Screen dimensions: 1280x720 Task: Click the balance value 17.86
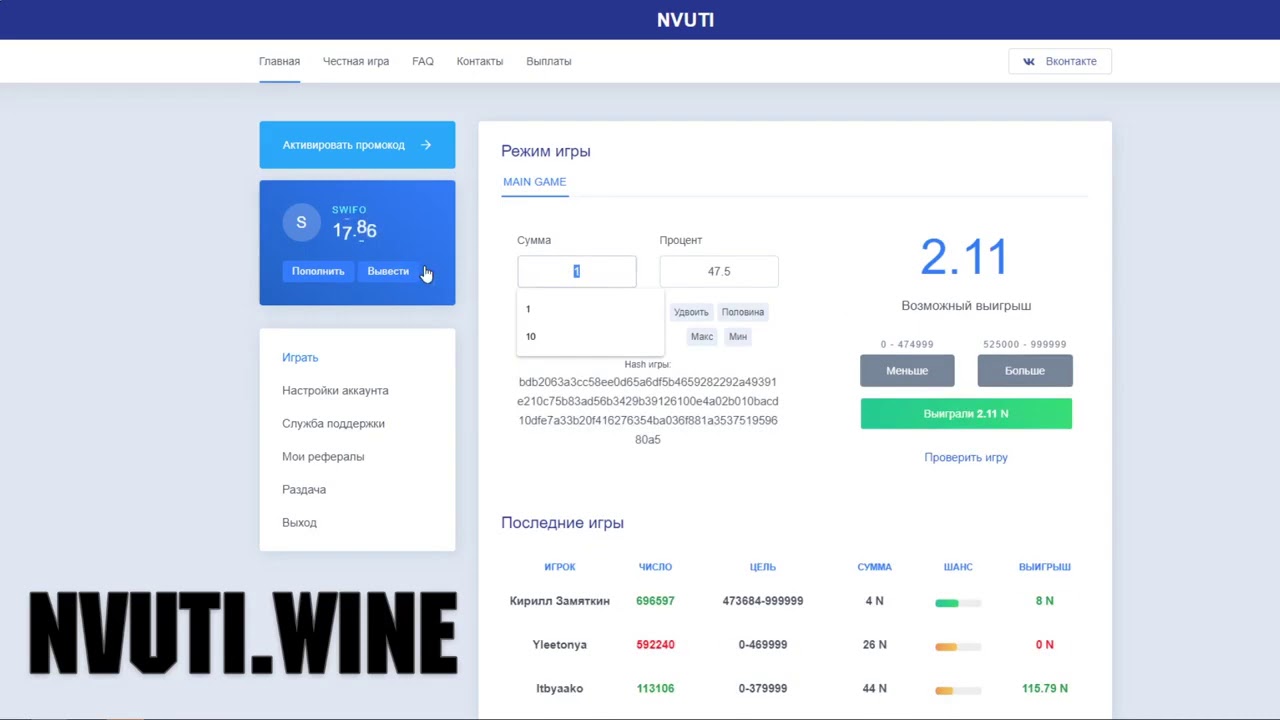355,230
